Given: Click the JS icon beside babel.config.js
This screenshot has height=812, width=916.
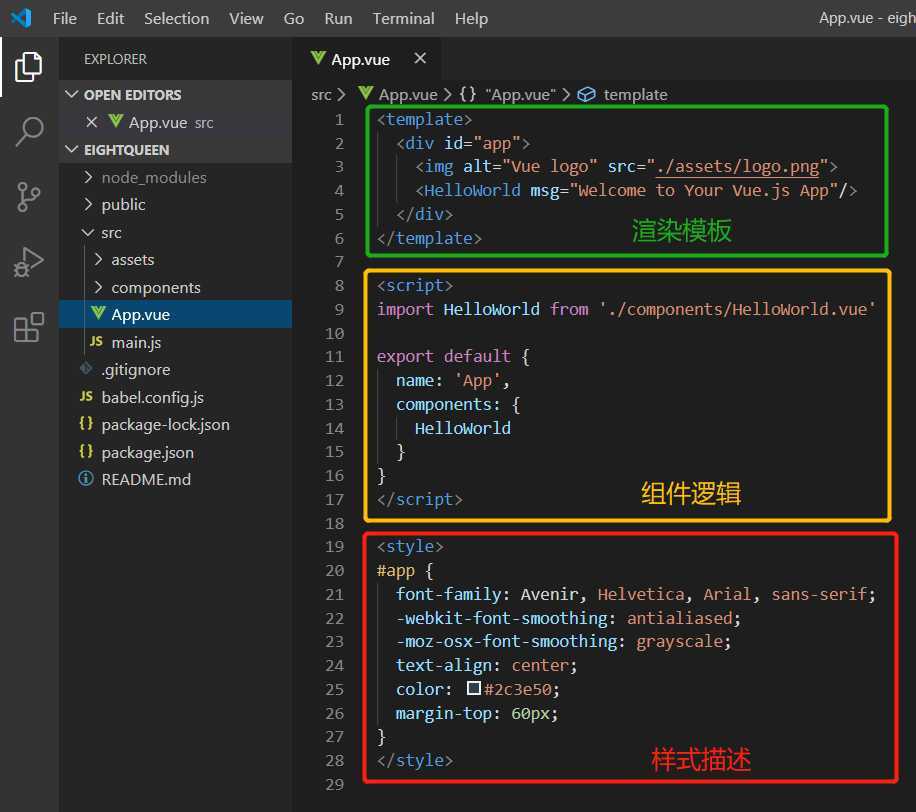Looking at the screenshot, I should [86, 396].
